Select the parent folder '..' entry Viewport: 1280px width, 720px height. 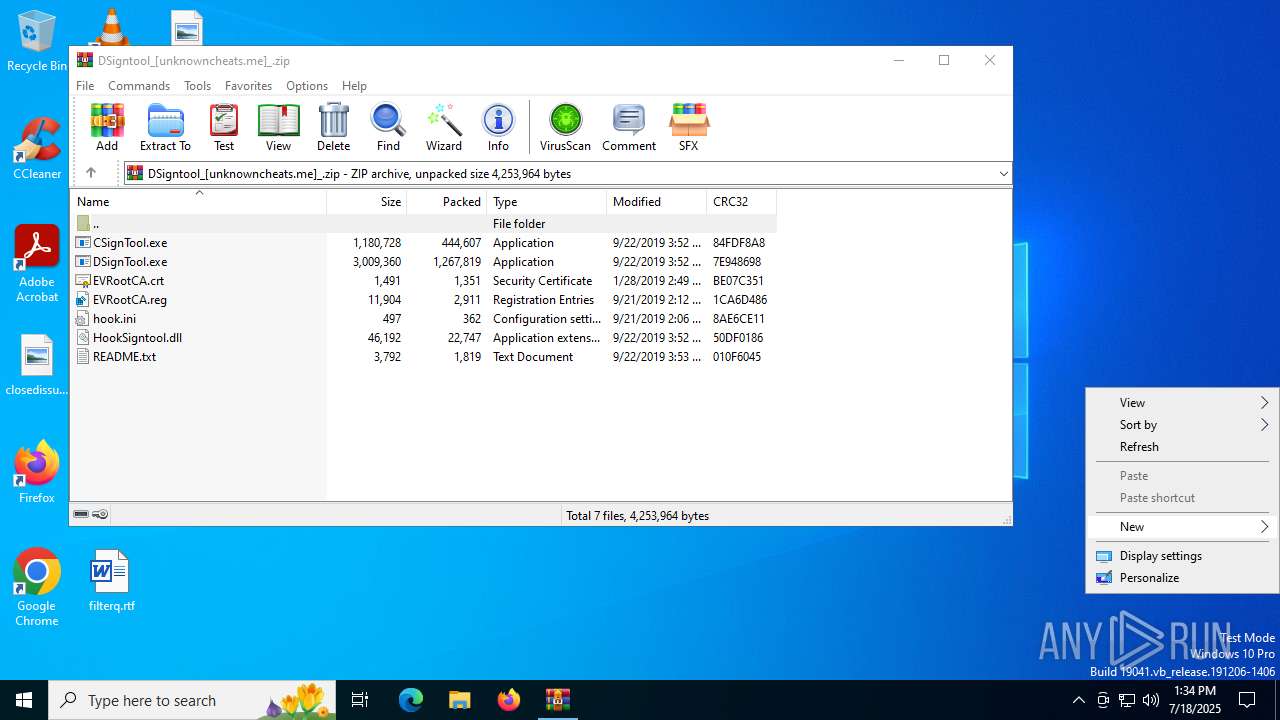coord(95,224)
